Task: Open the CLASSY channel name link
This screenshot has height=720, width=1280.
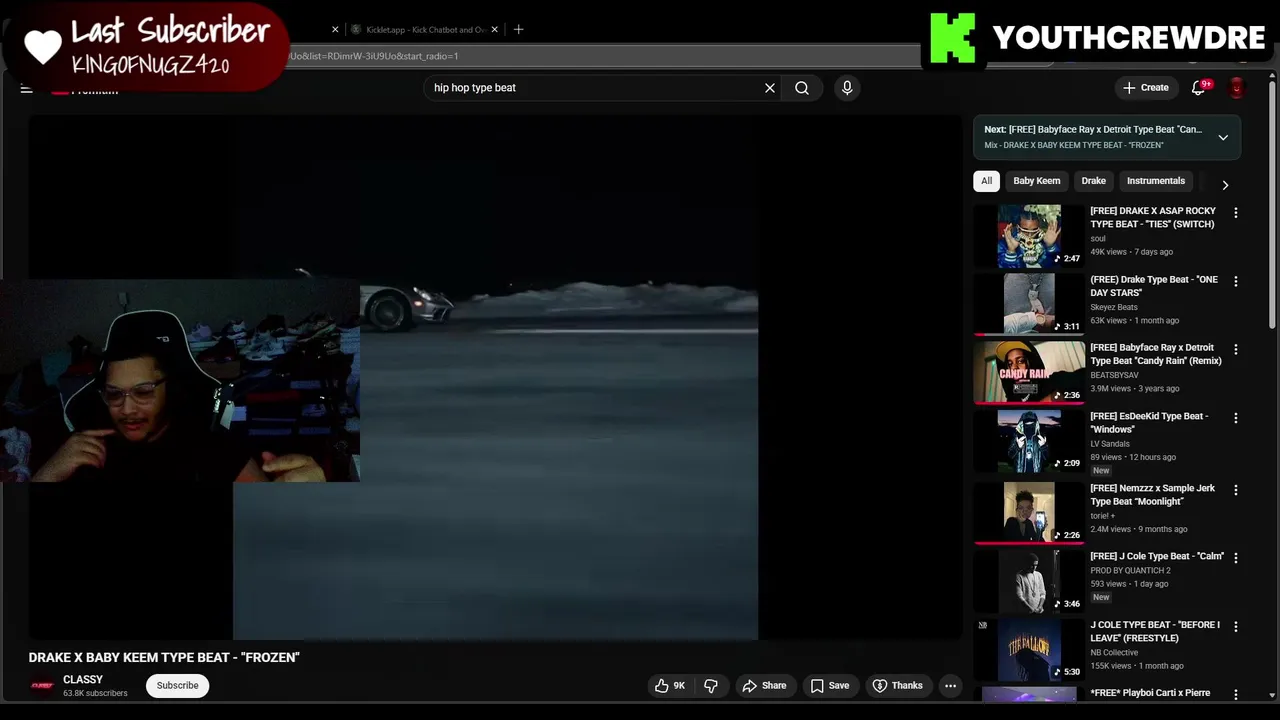Action: click(x=83, y=679)
